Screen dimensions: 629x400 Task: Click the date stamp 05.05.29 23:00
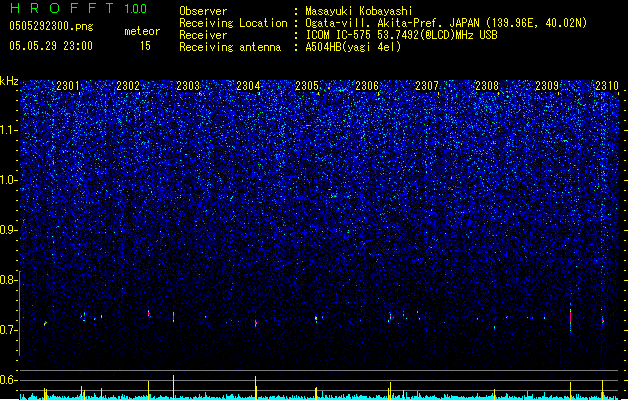coord(51,46)
